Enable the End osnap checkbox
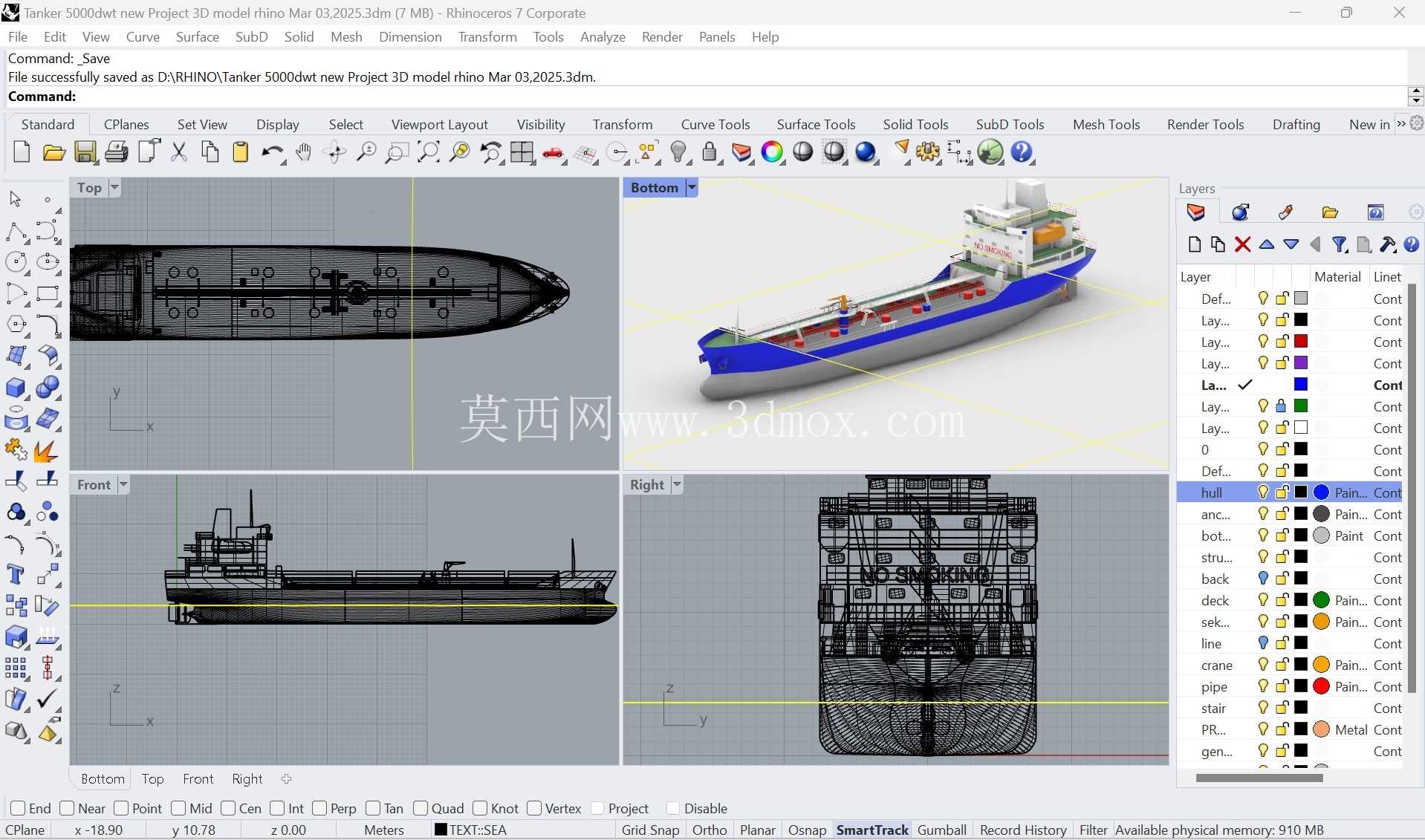The width and height of the screenshot is (1425, 840). coord(19,808)
